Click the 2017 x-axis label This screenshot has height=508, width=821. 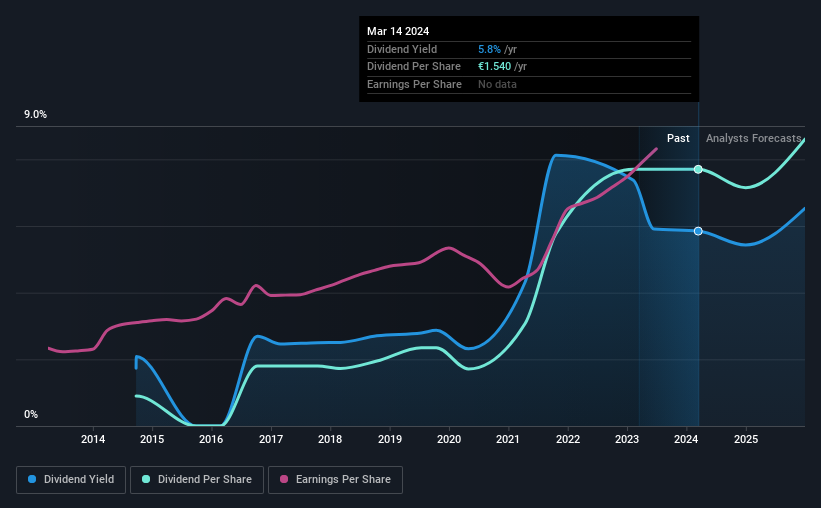point(271,439)
